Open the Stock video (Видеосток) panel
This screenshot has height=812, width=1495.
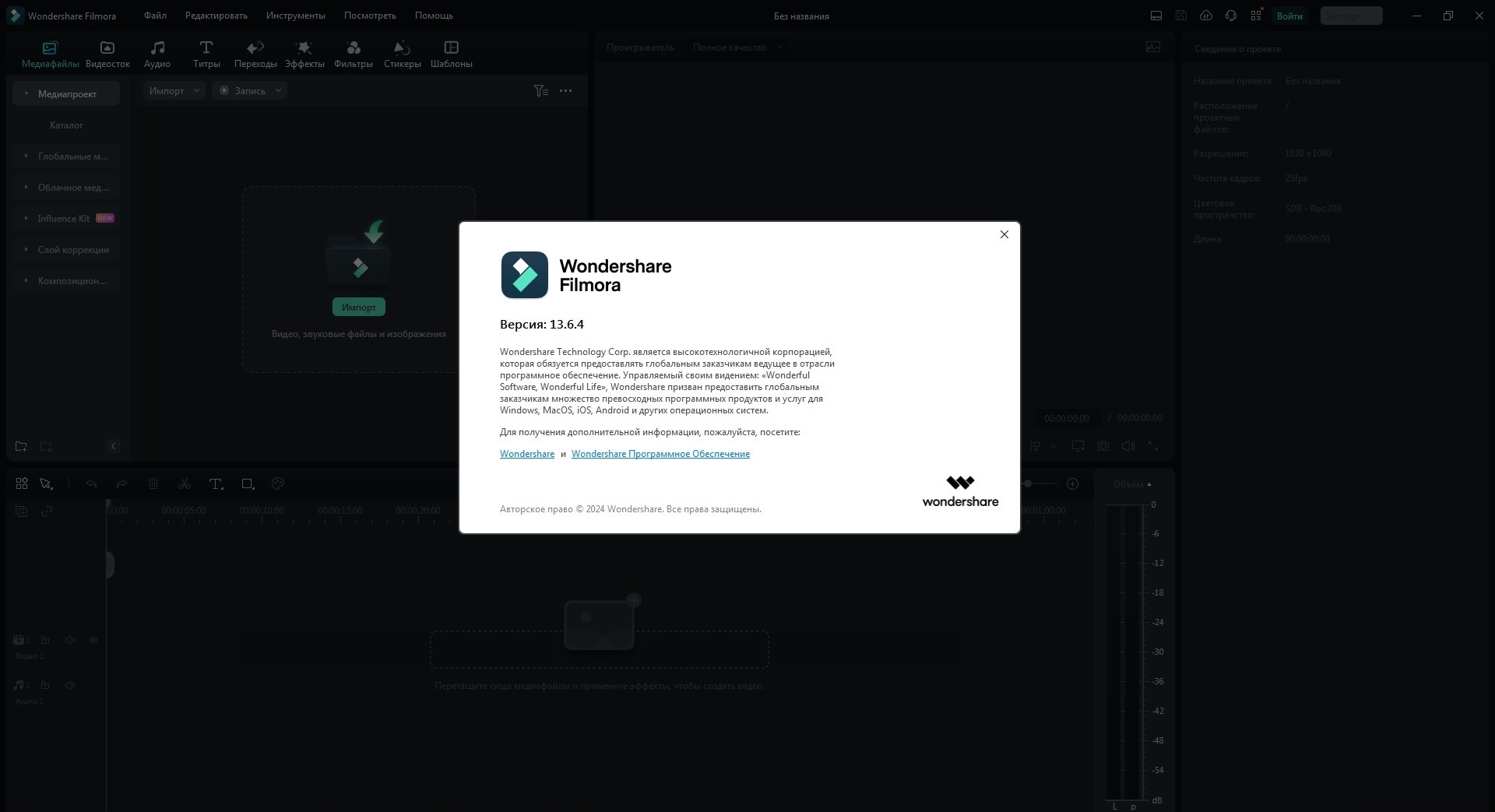[107, 54]
